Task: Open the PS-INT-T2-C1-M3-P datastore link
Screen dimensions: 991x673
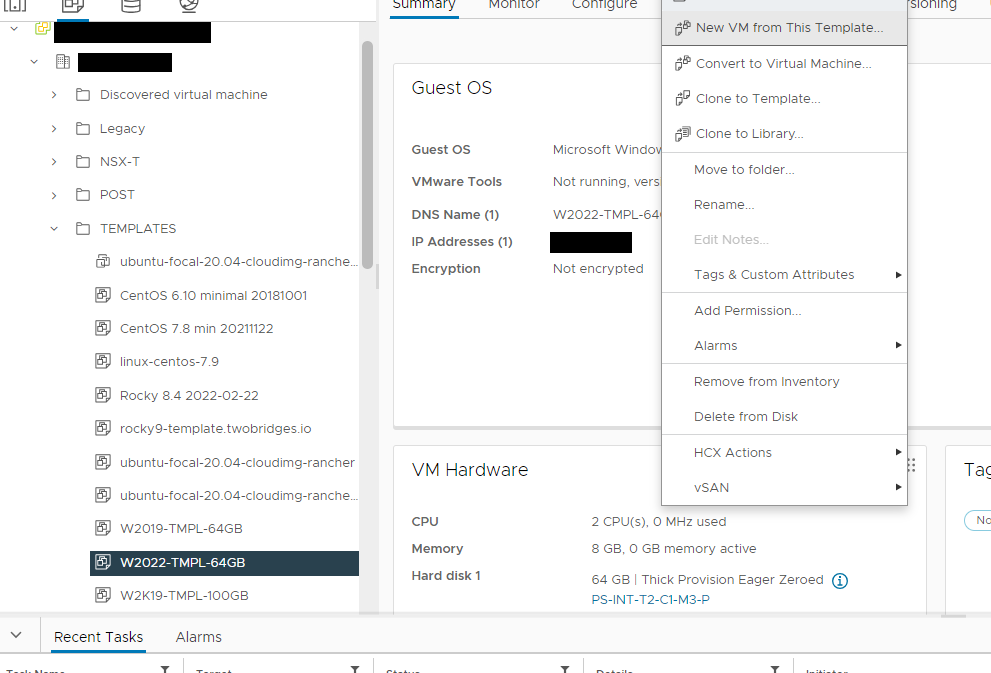Action: [650, 600]
